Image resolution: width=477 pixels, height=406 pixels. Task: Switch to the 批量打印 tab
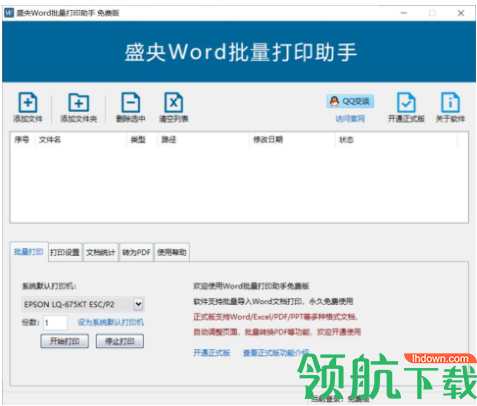[x=29, y=252]
